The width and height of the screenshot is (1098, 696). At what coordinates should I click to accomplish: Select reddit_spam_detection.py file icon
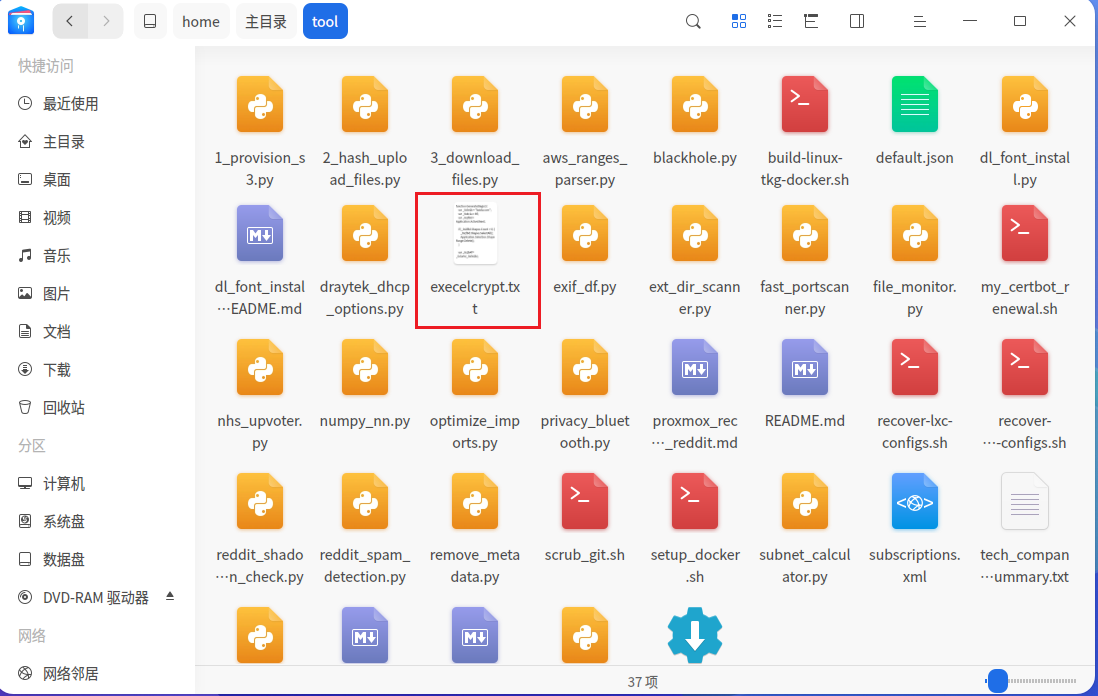click(x=365, y=501)
